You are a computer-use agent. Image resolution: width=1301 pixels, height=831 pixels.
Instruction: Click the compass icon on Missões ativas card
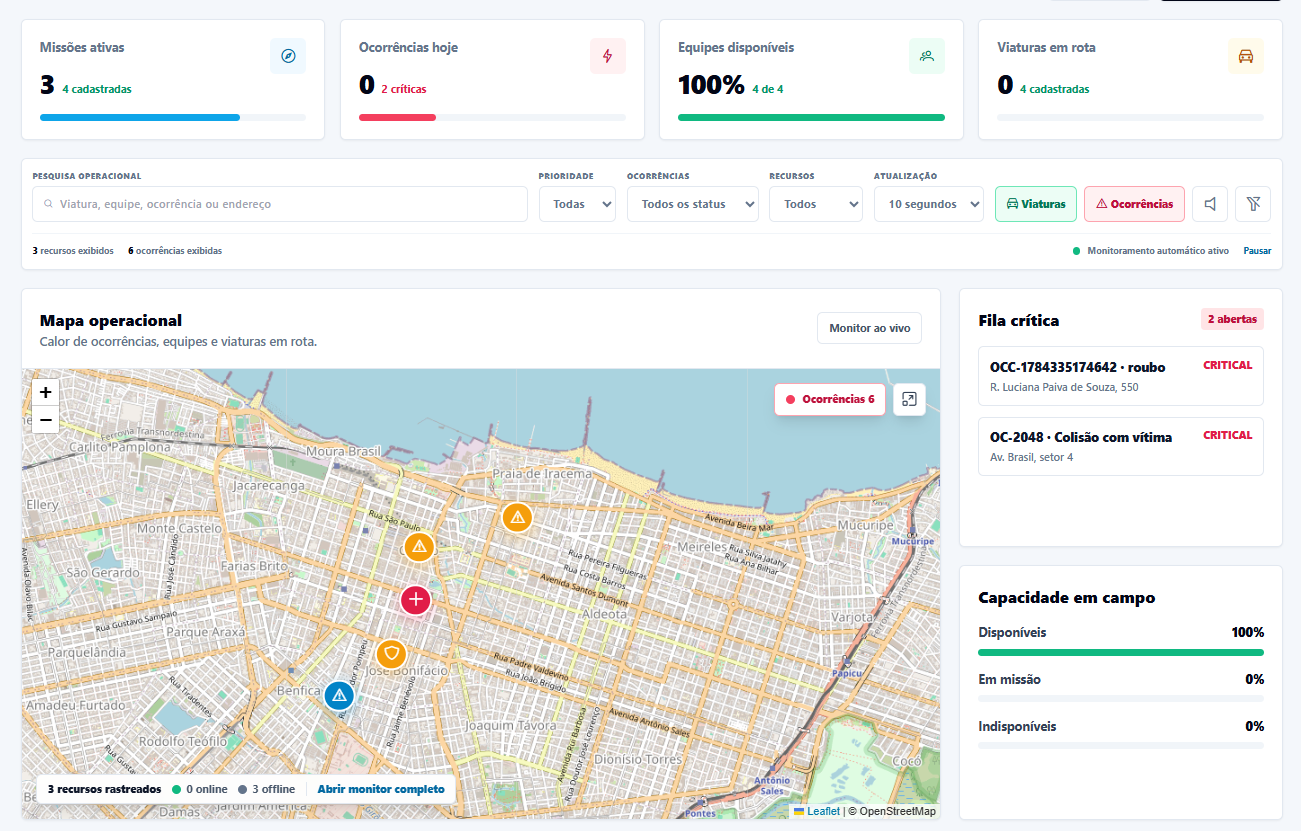tap(288, 56)
